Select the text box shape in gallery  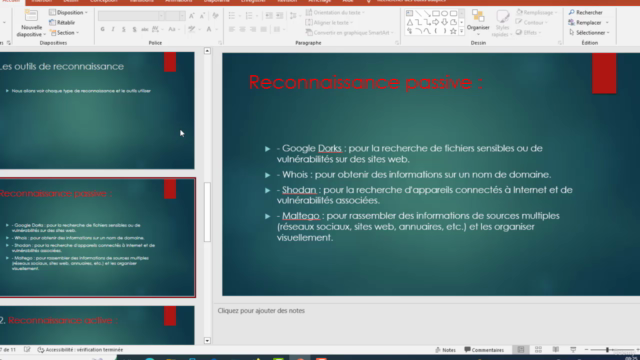[x=409, y=13]
